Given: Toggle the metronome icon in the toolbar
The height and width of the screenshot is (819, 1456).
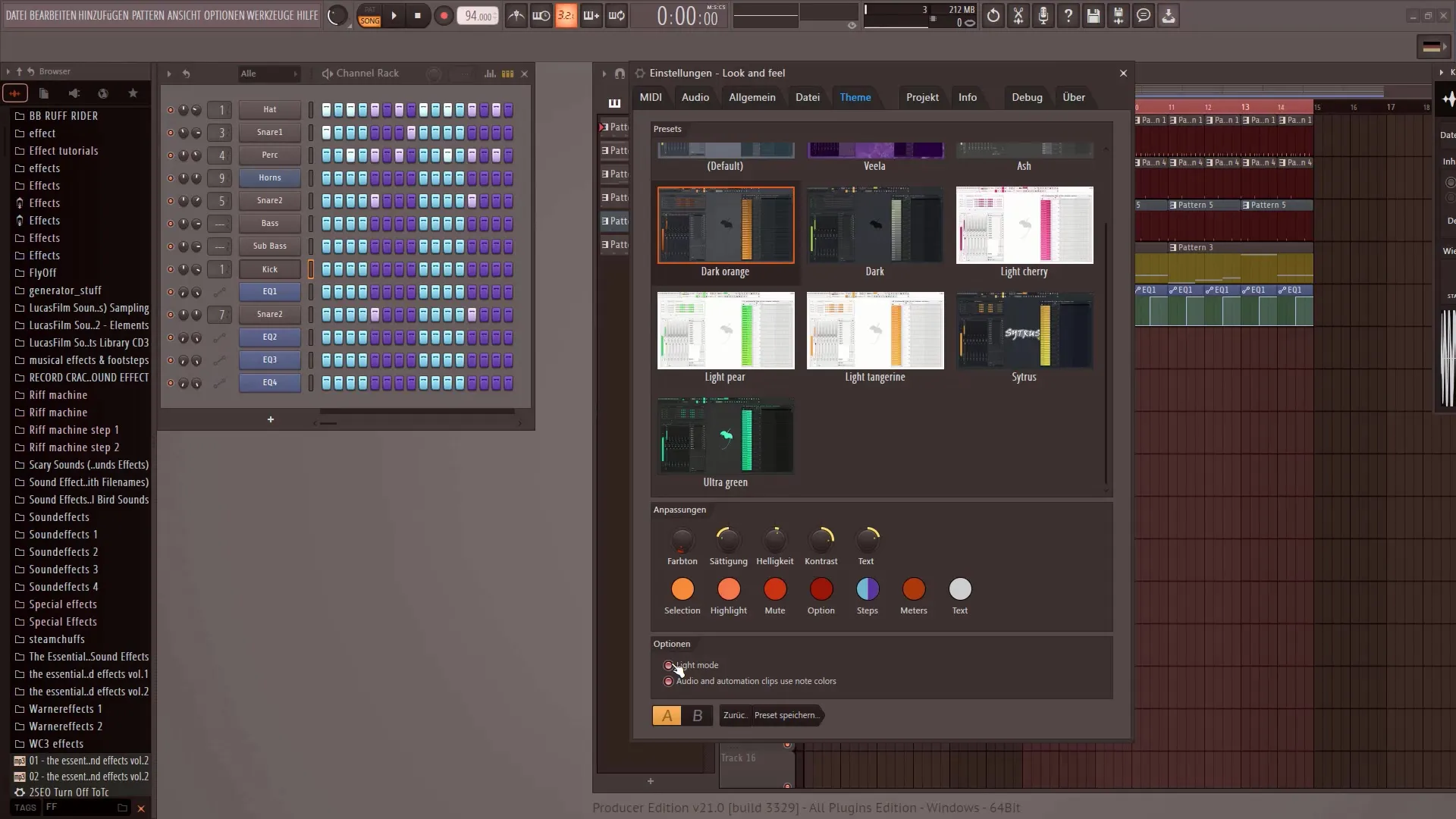Looking at the screenshot, I should (x=516, y=15).
